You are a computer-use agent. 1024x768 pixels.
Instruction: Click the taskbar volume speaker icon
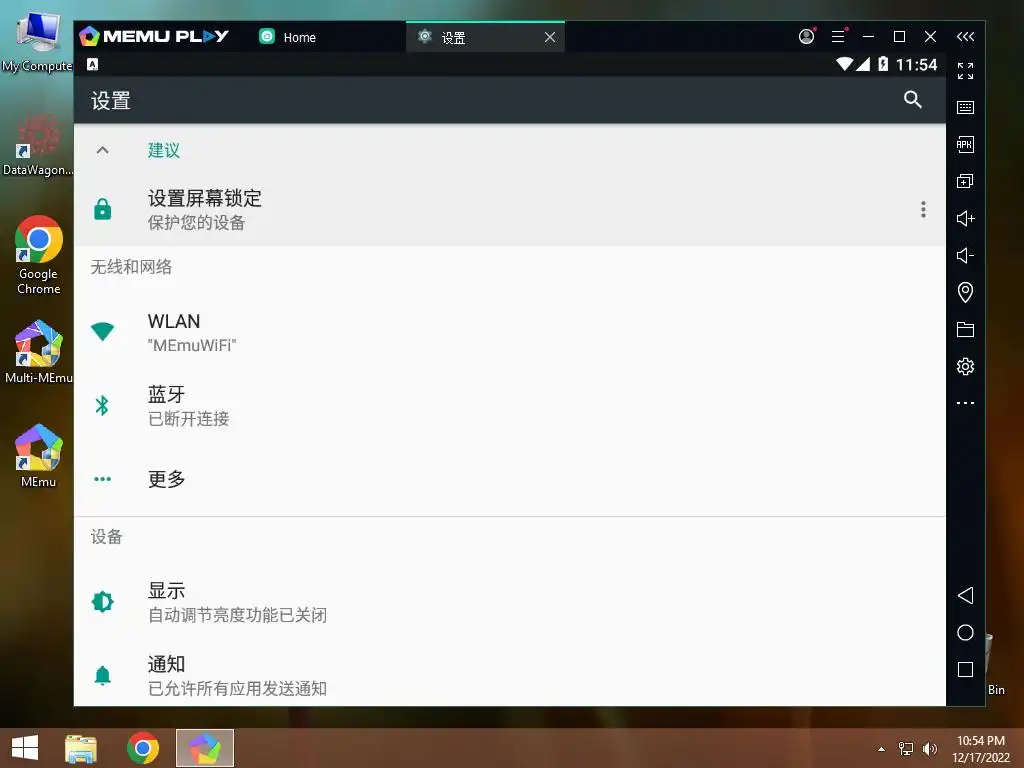(929, 749)
